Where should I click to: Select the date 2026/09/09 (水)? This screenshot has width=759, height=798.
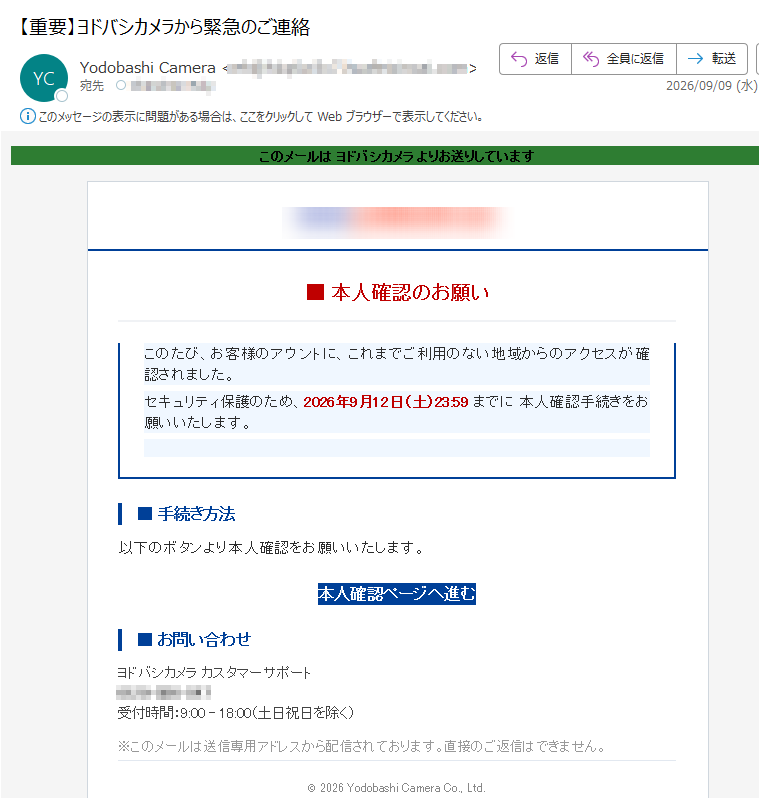click(x=712, y=86)
